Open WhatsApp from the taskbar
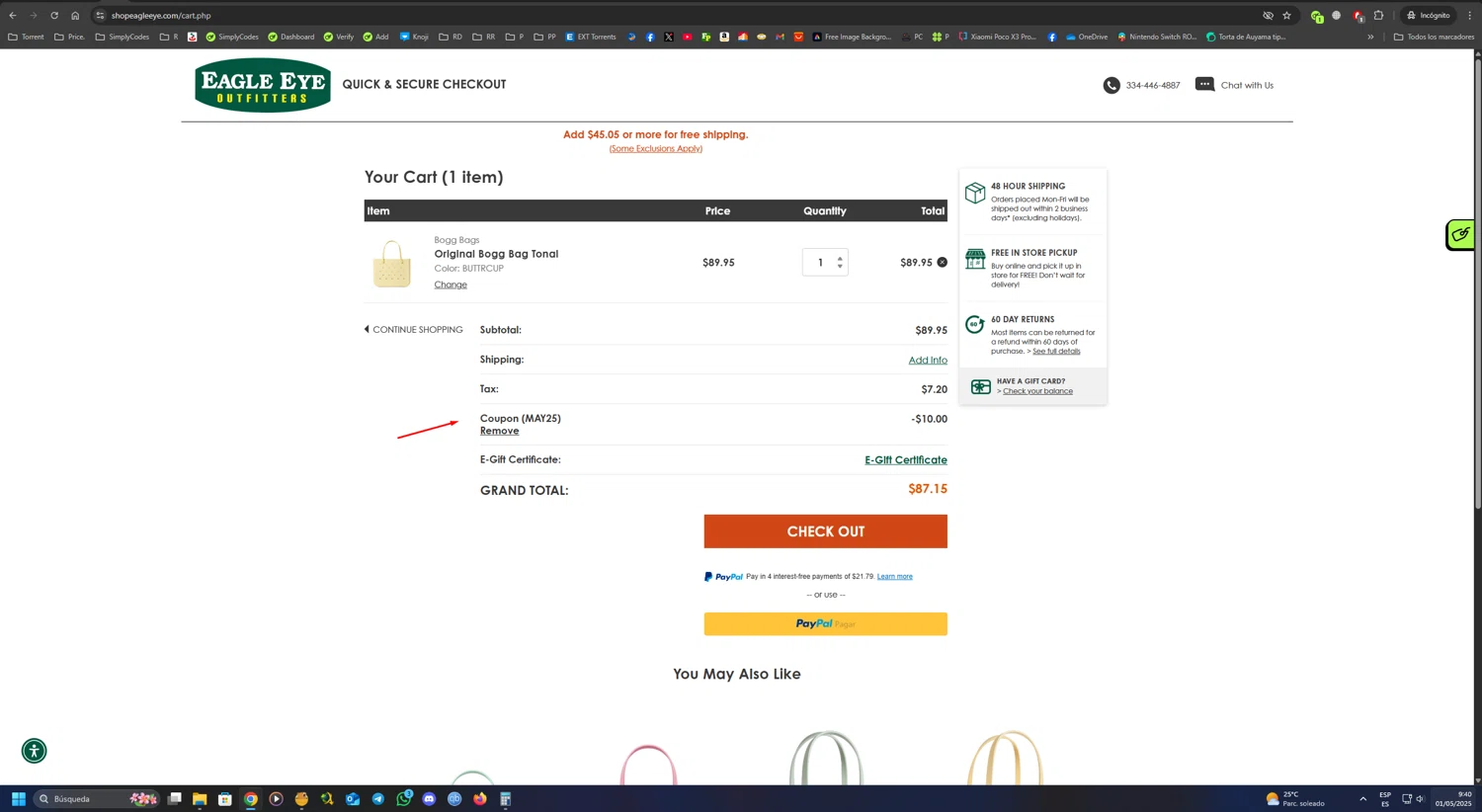This screenshot has width=1482, height=812. 404,799
